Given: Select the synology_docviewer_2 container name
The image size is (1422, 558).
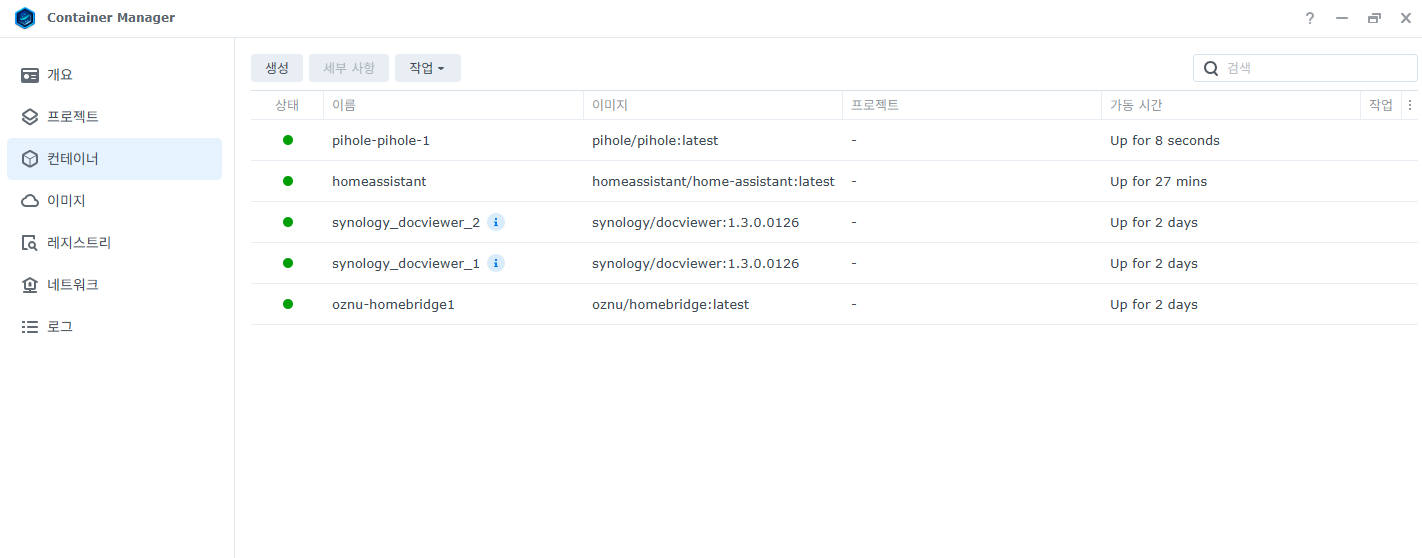Looking at the screenshot, I should (x=406, y=222).
